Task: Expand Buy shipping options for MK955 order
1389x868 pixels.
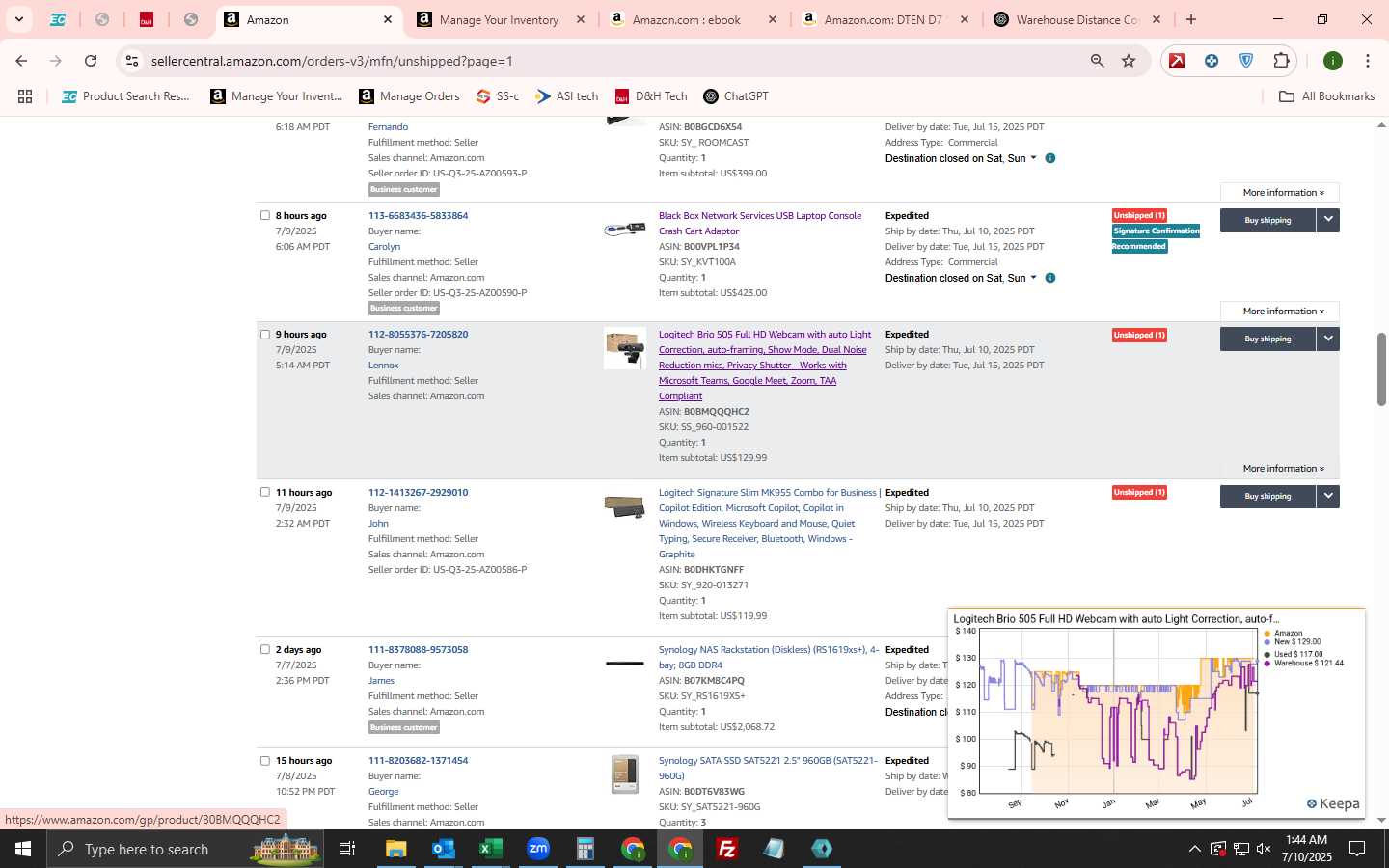Action: pos(1328,496)
